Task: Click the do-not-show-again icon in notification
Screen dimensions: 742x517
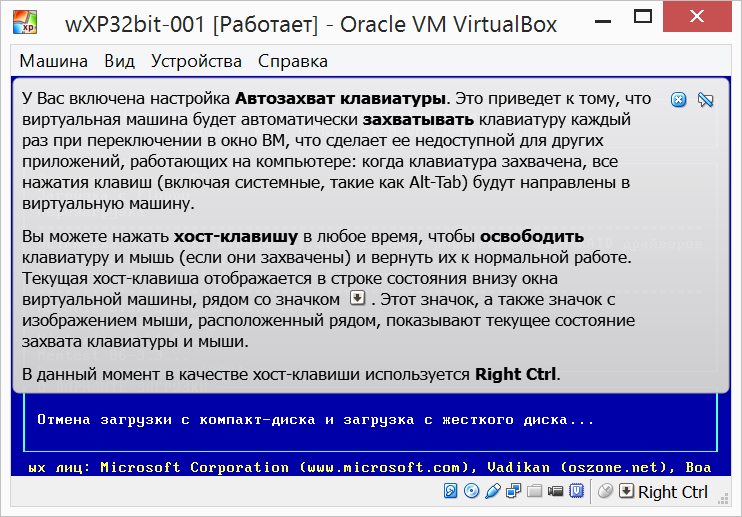Action: (x=705, y=100)
